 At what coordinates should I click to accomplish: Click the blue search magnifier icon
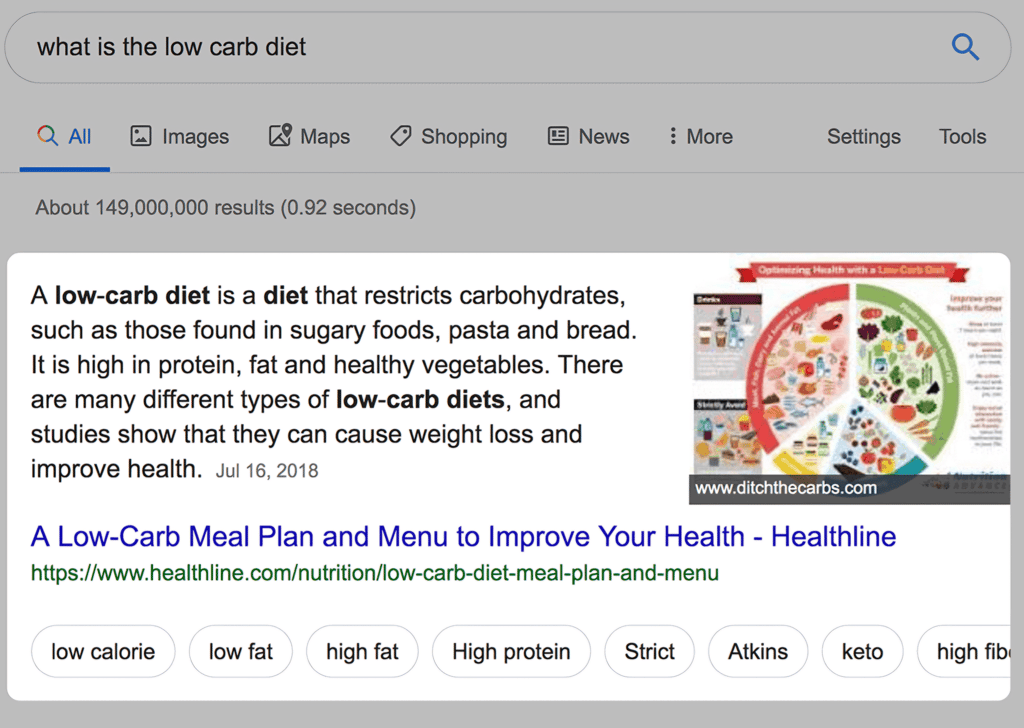[x=965, y=47]
